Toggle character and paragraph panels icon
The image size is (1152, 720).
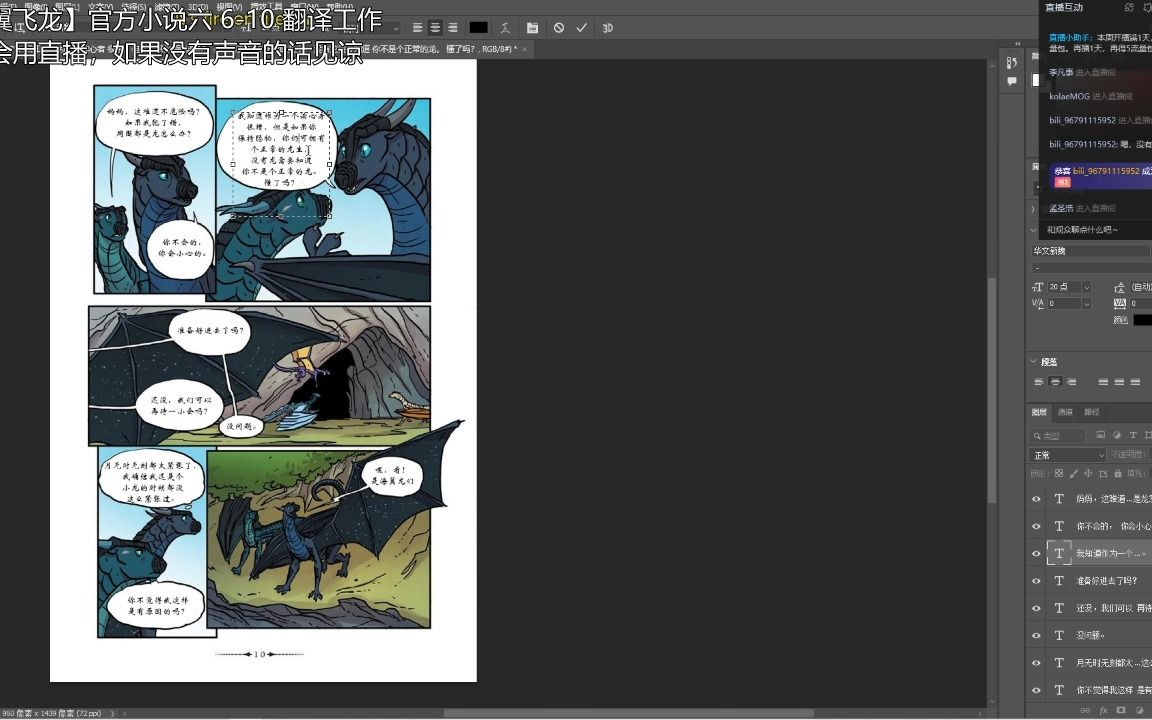click(x=533, y=28)
